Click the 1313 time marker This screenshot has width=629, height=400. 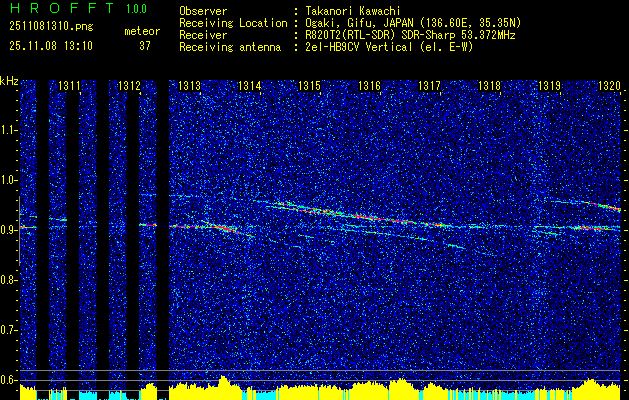pos(189,85)
